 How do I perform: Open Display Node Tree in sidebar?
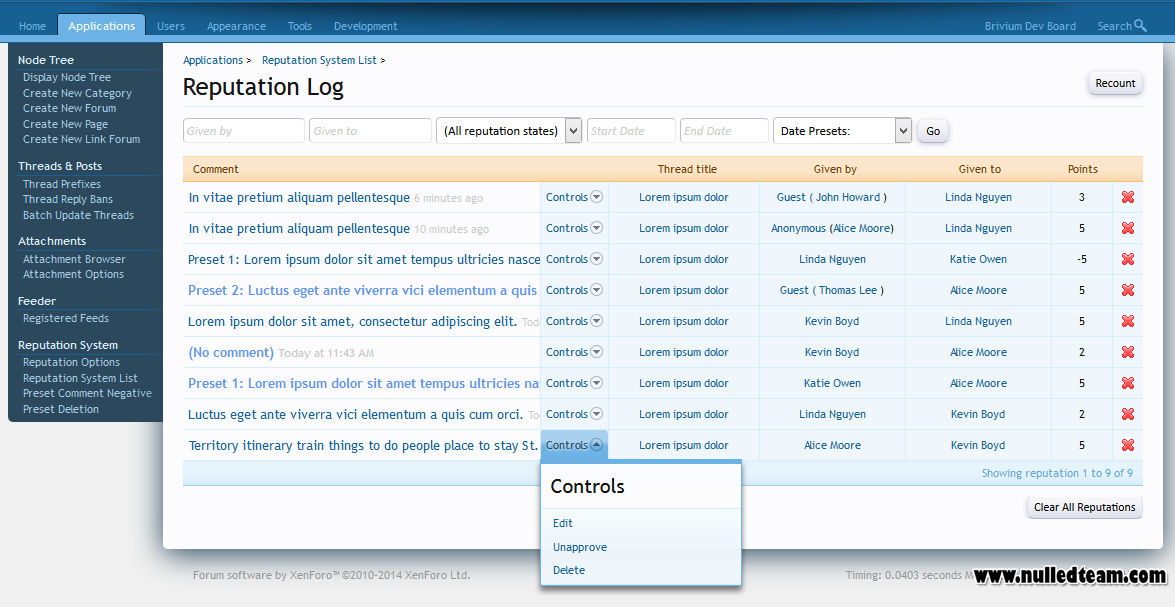[x=67, y=77]
